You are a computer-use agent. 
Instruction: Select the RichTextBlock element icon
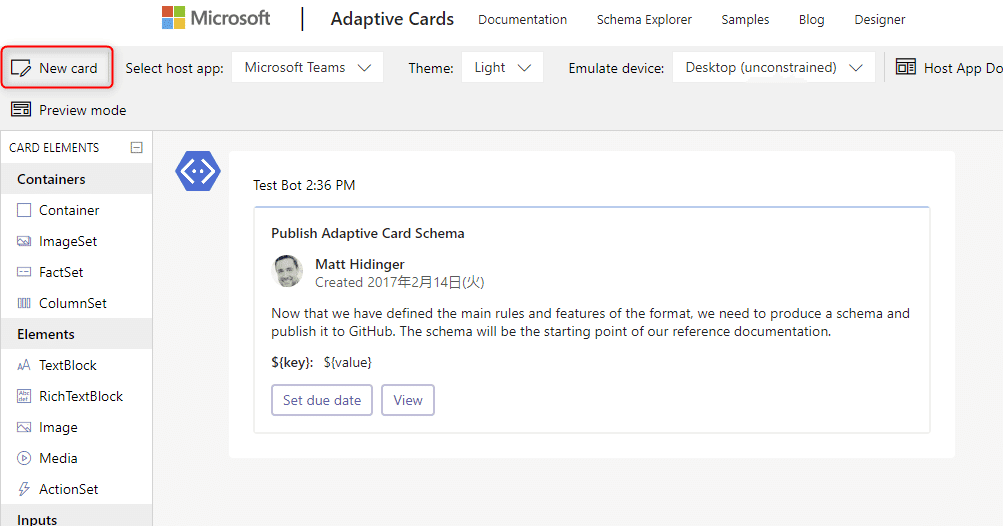tap(24, 396)
